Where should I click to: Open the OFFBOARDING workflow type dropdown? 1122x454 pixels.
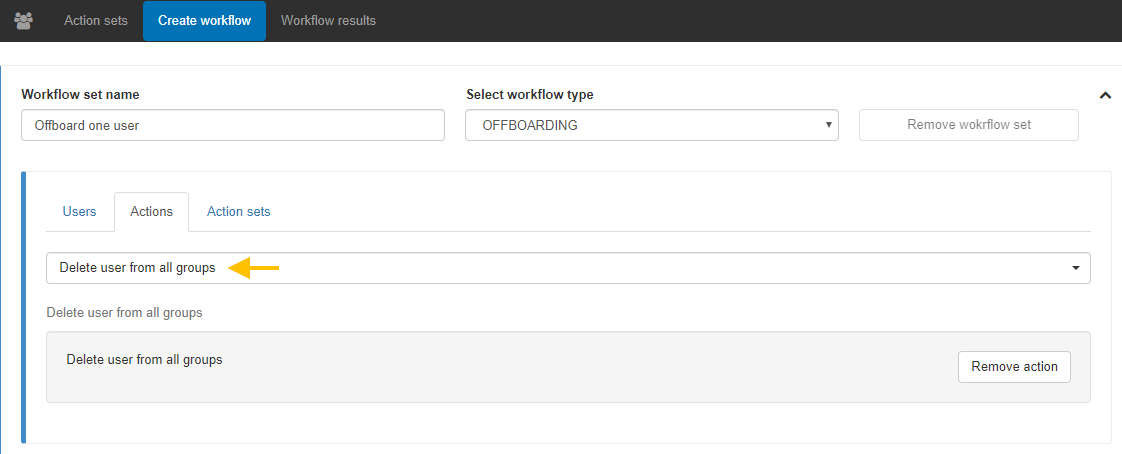click(x=650, y=126)
